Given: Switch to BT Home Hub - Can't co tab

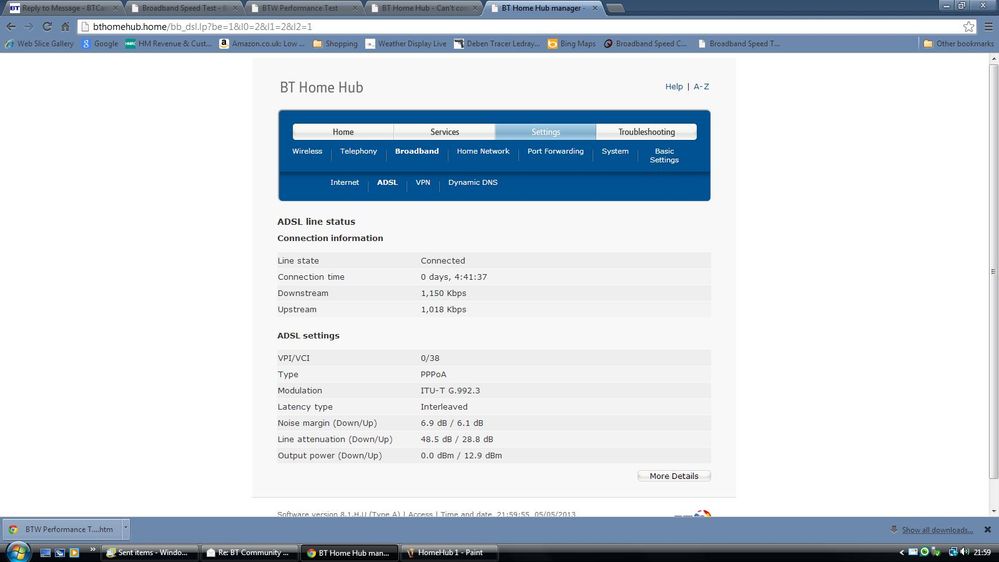Looking at the screenshot, I should point(424,8).
